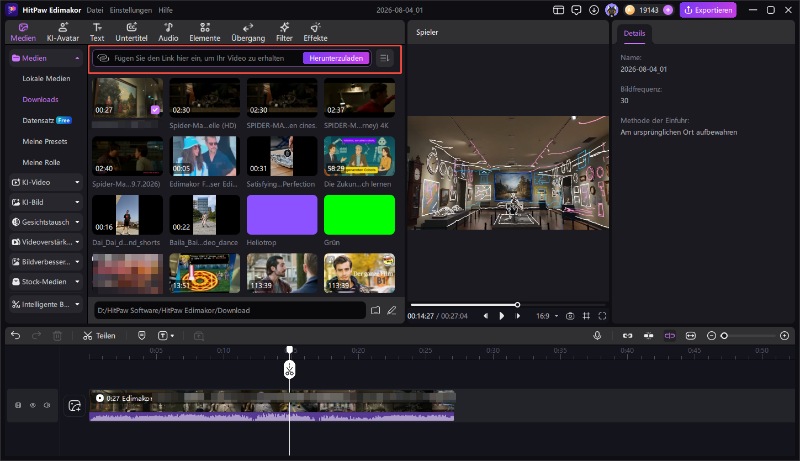
Task: Open the download center icon in title bar
Action: coord(593,10)
